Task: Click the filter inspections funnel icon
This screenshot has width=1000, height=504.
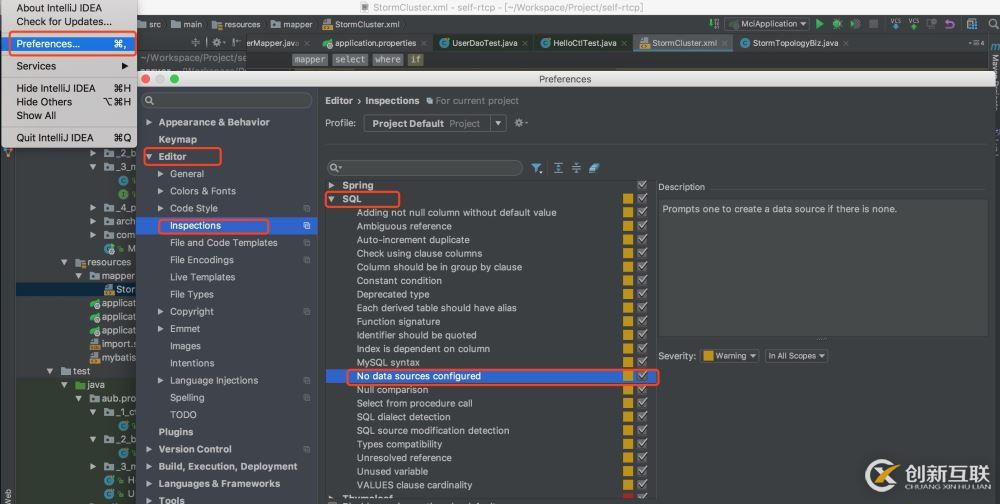Action: click(x=537, y=168)
